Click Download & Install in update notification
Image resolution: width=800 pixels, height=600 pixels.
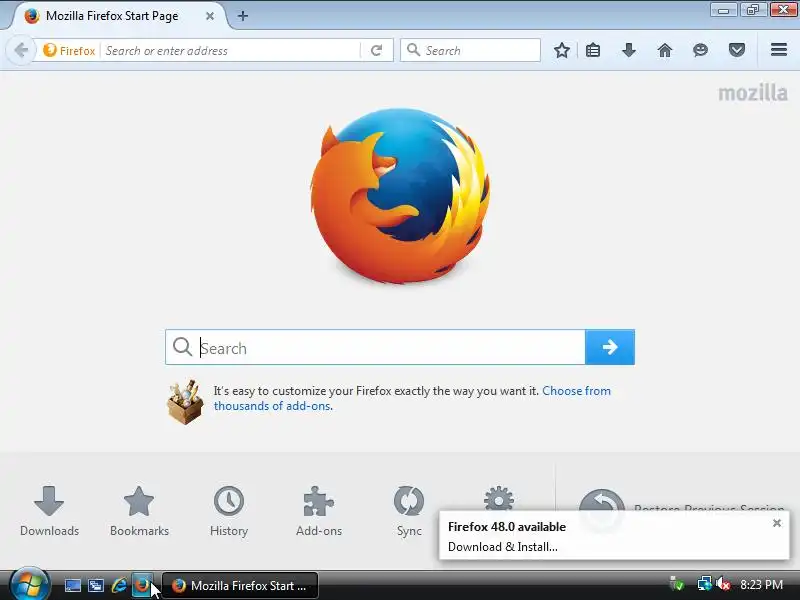[x=503, y=547]
